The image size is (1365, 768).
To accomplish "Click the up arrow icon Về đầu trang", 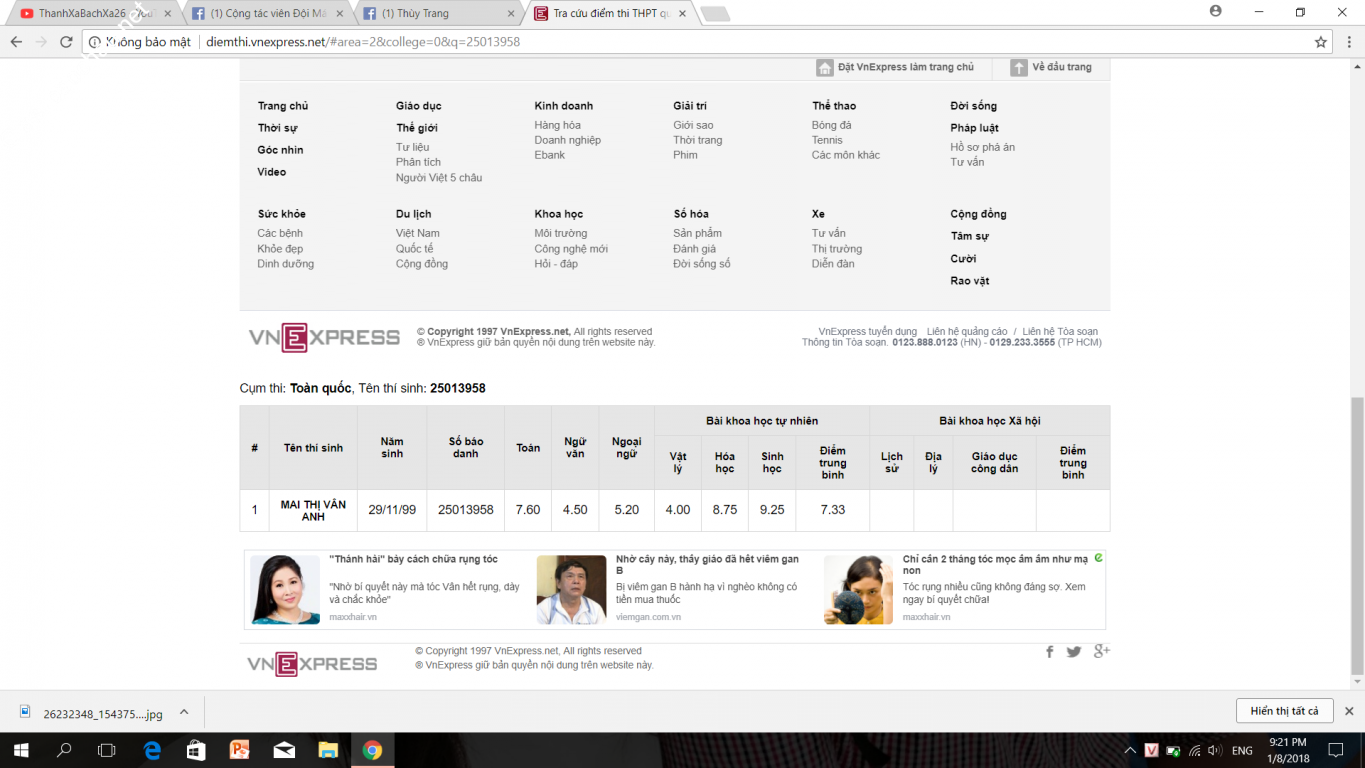I will tap(1018, 68).
